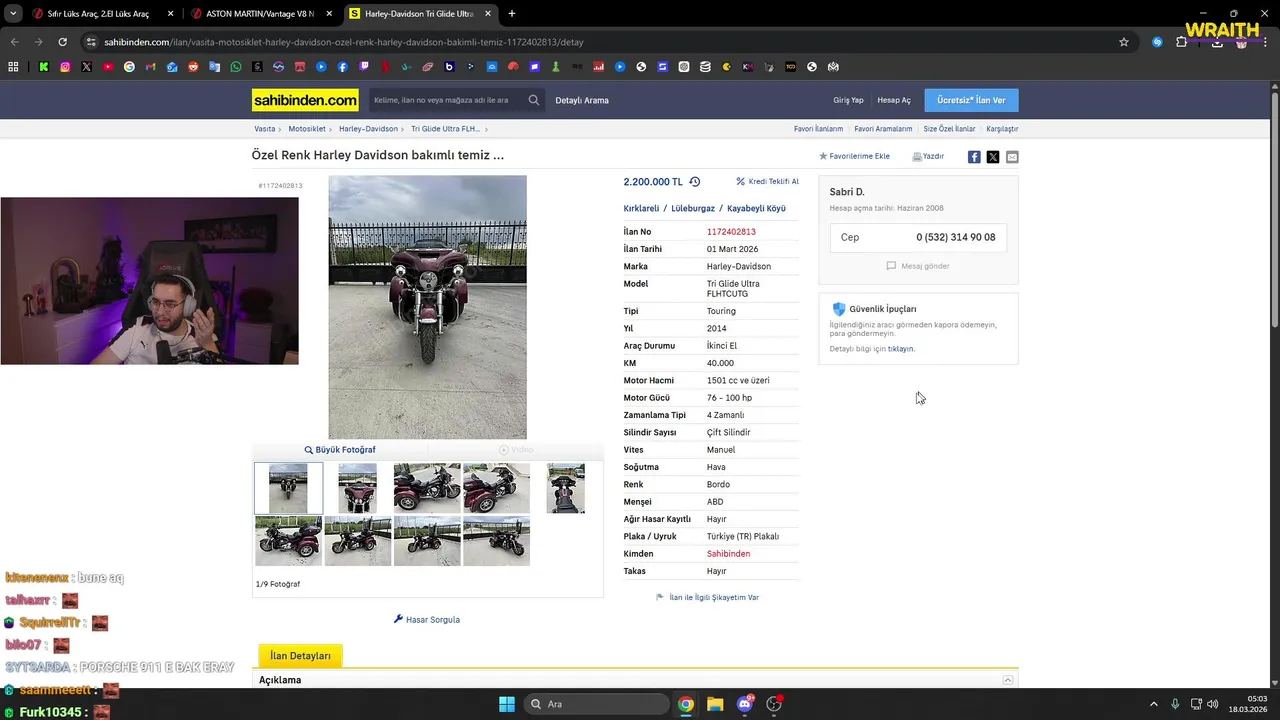Click Lüleburgaz location link
The height and width of the screenshot is (720, 1280).
693,209
